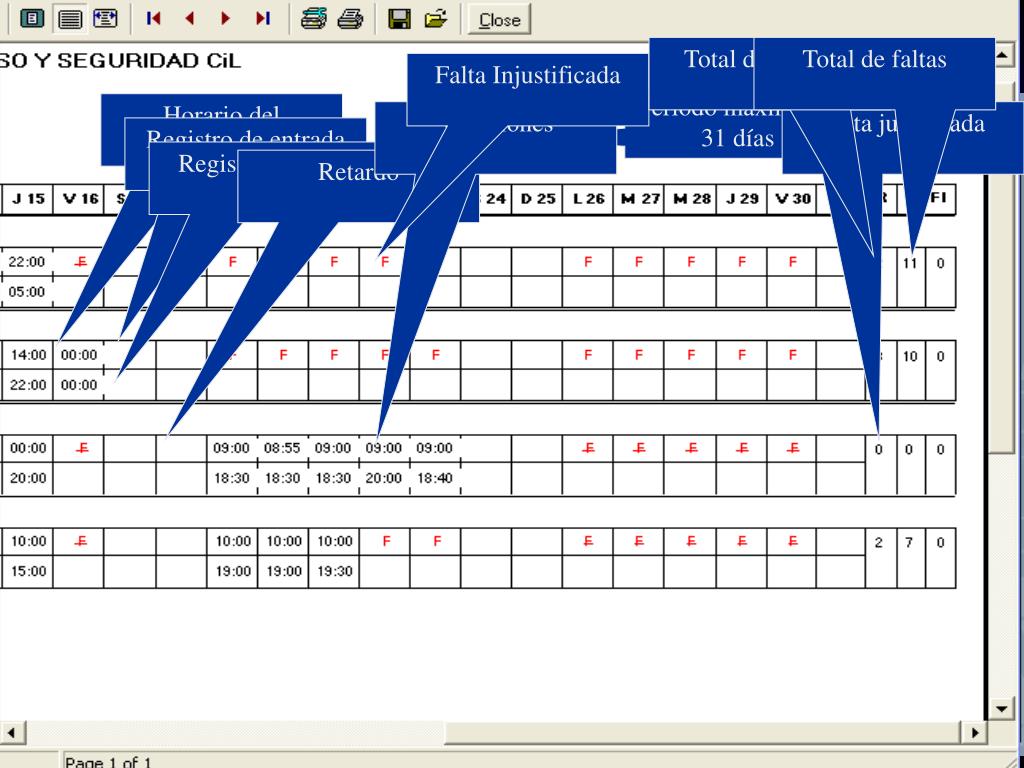This screenshot has height=768, width=1024.
Task: Select the M 27 column header
Action: 639,199
